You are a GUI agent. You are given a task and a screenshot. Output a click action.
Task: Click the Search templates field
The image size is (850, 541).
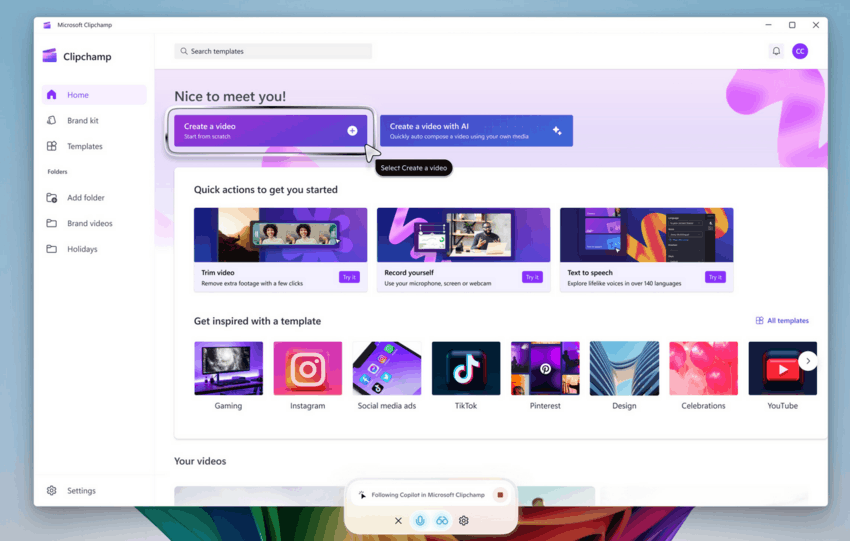[273, 51]
